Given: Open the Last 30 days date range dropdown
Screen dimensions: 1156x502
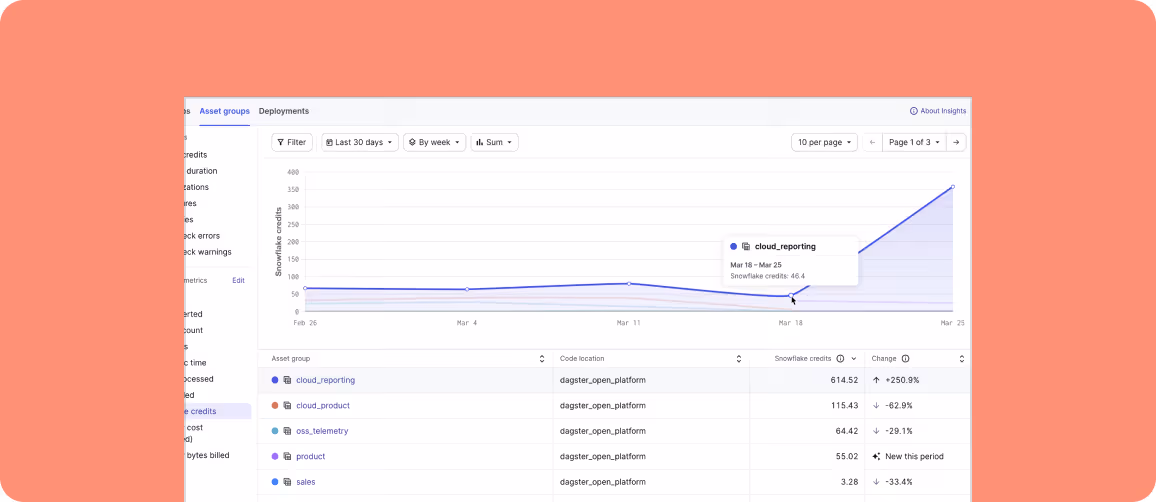Looking at the screenshot, I should click(361, 142).
